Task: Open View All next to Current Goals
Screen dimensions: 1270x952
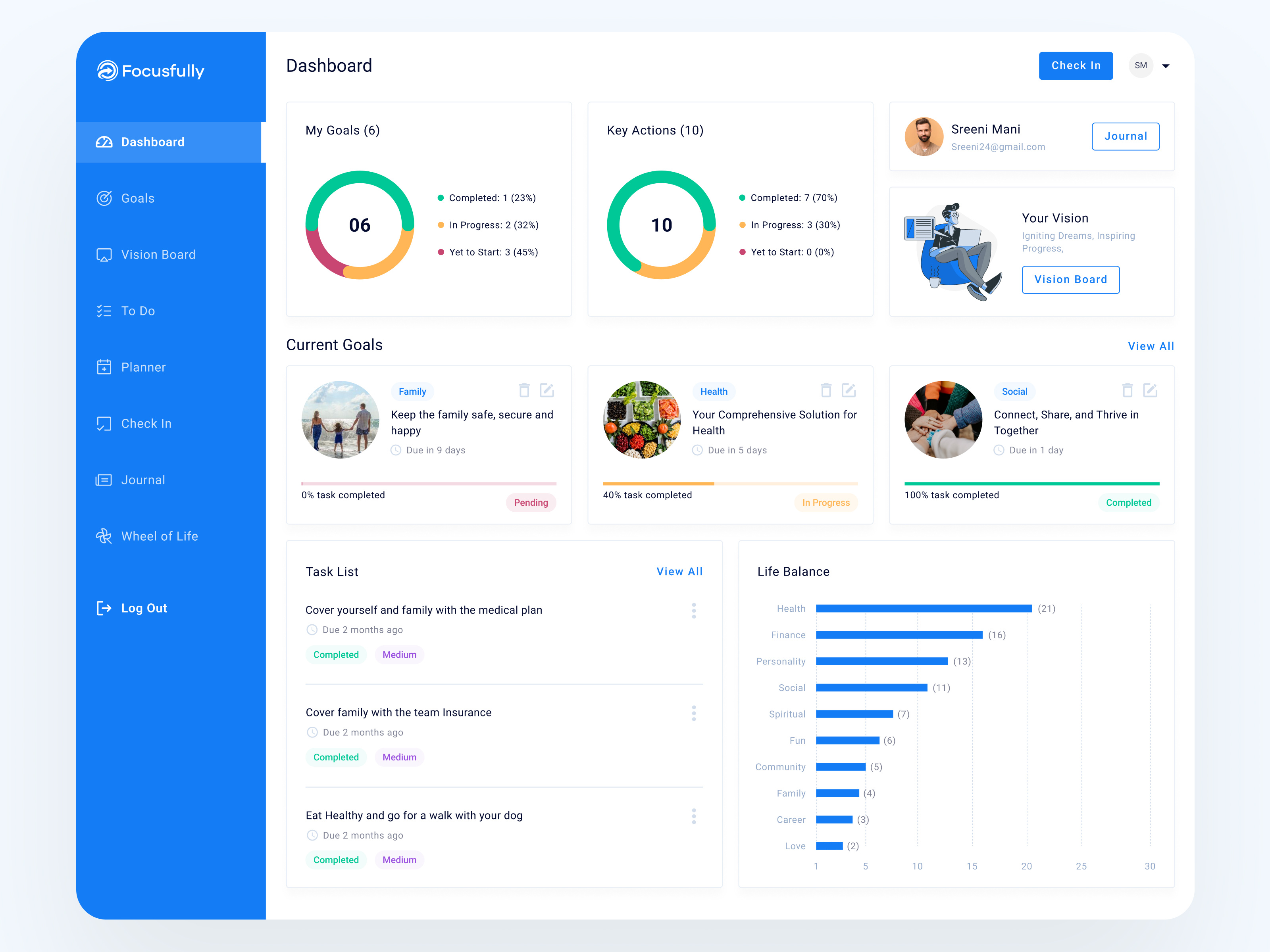Action: point(1151,346)
